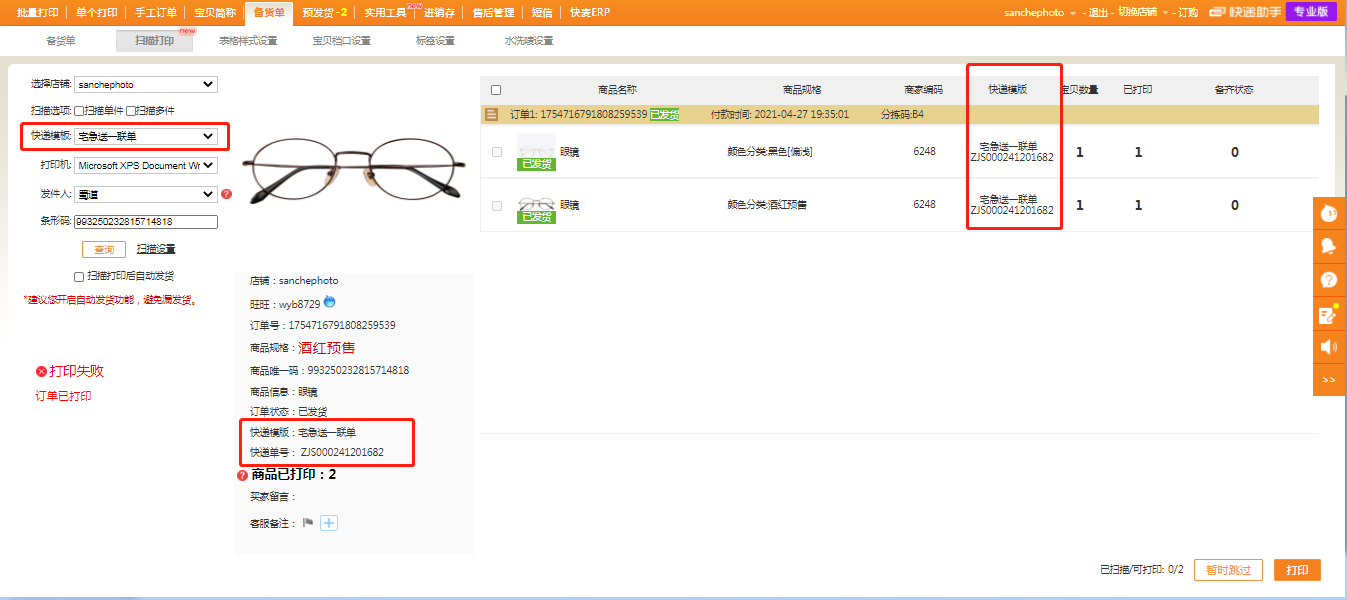The width and height of the screenshot is (1347, 600).
Task: Open notifications bell in the right sidebar
Action: [1329, 246]
